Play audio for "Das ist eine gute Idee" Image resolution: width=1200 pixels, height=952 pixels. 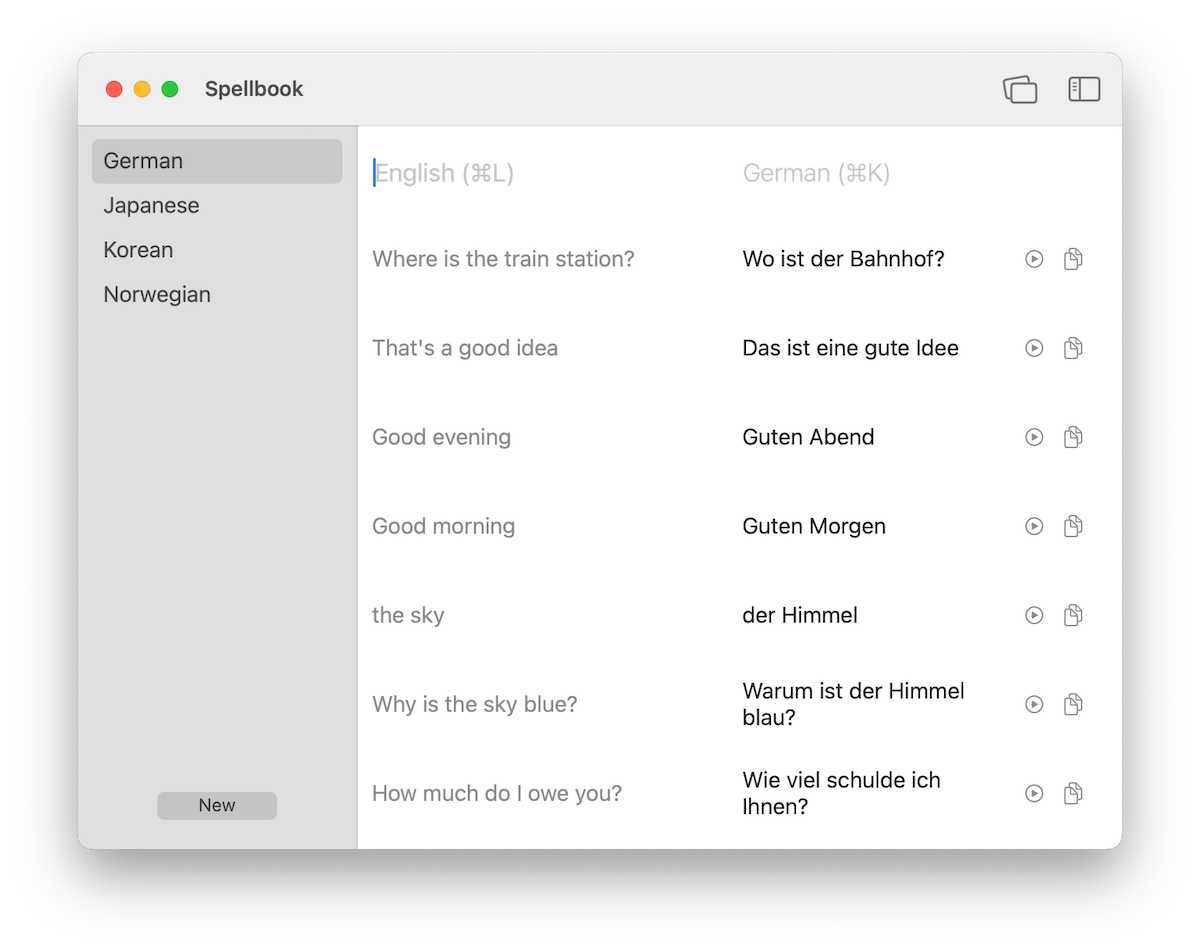[x=1034, y=347]
